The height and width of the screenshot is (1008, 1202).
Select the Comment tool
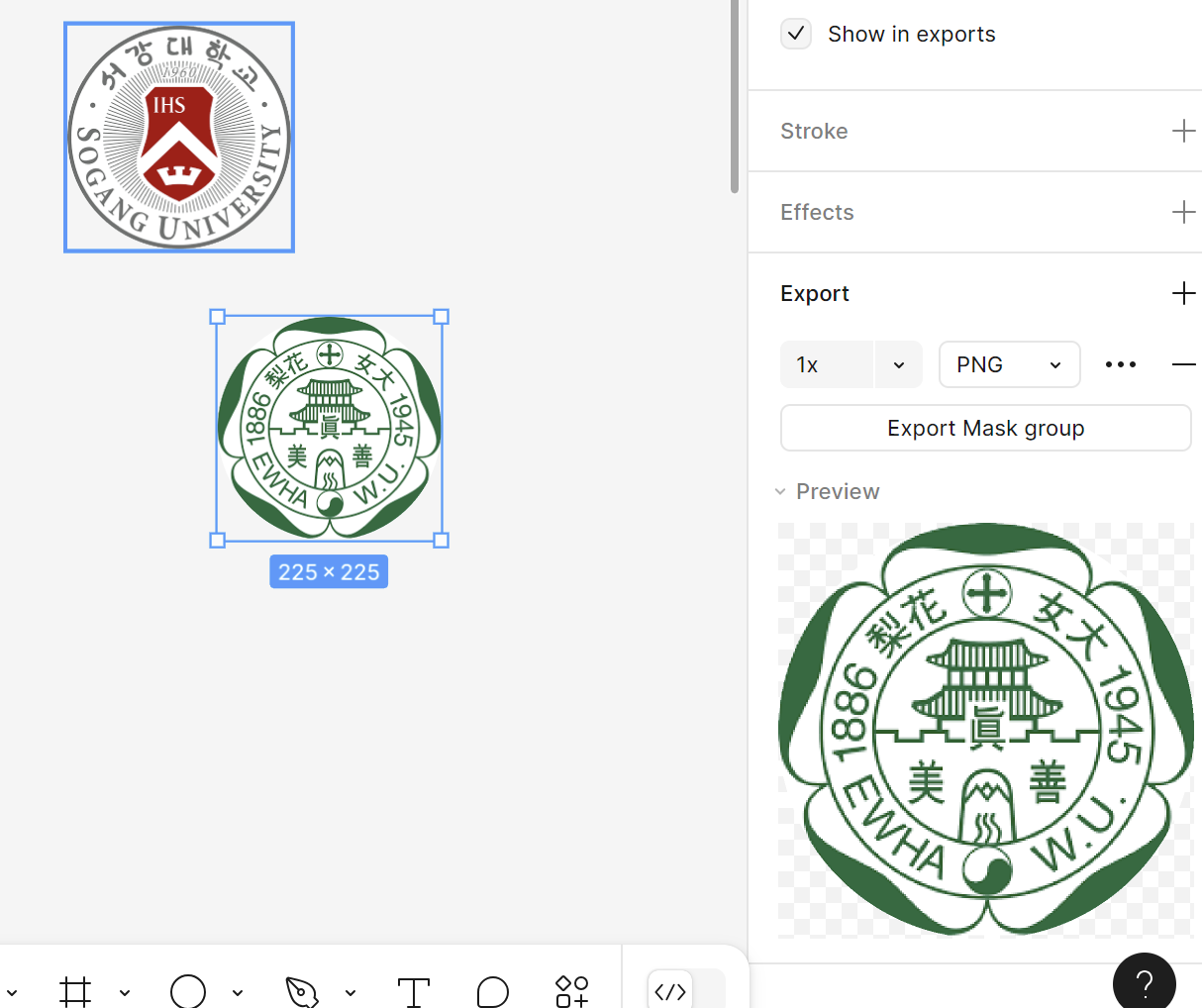[x=492, y=991]
